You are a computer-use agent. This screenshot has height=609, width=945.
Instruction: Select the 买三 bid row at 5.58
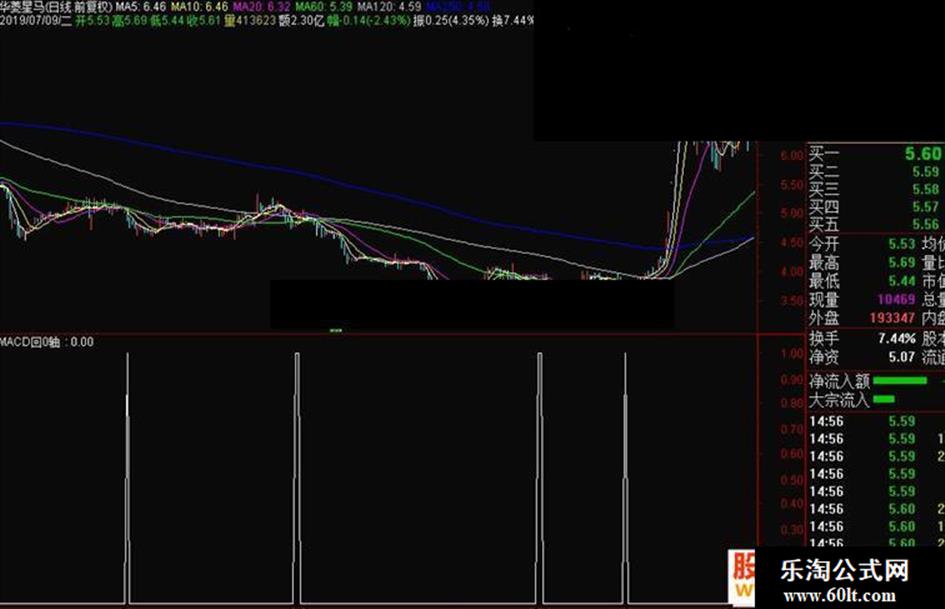(x=876, y=189)
